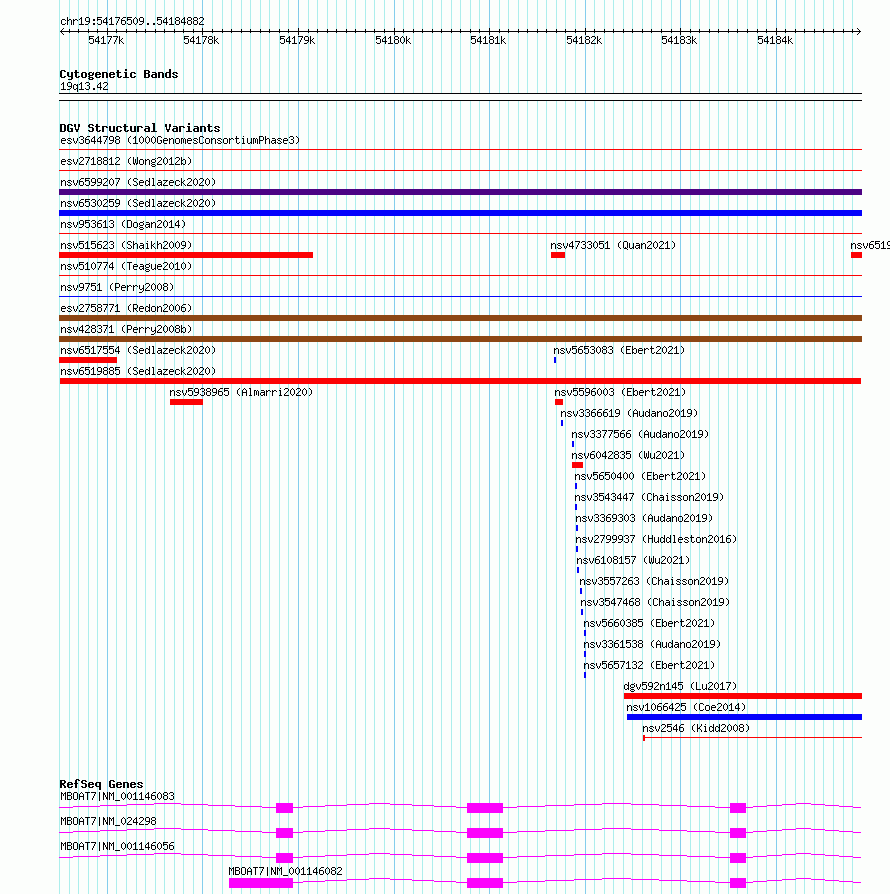
Task: Click the purple nsv6599207 (Sedlazeck2020) bar
Action: tap(461, 192)
